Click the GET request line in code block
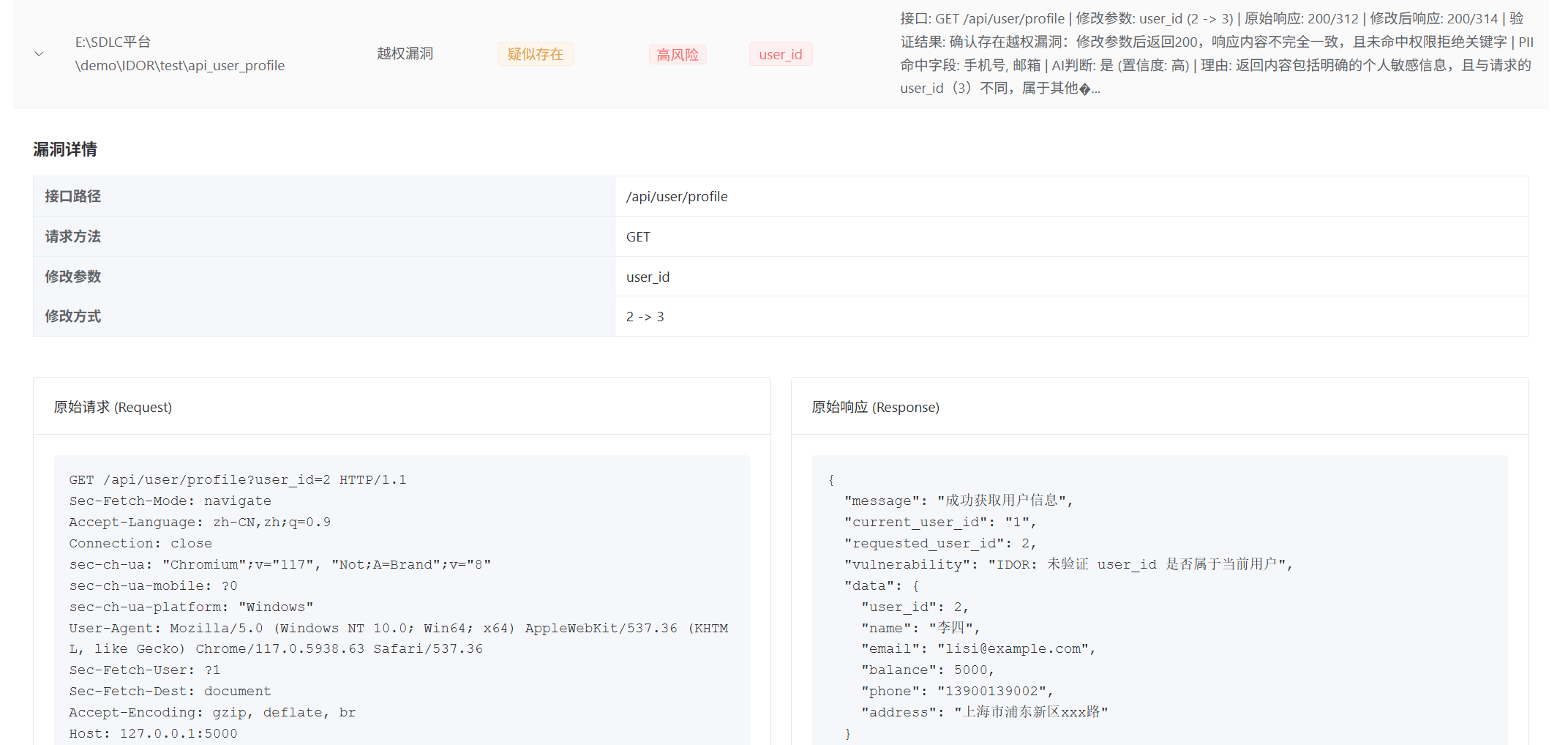1568x745 pixels. 238,480
